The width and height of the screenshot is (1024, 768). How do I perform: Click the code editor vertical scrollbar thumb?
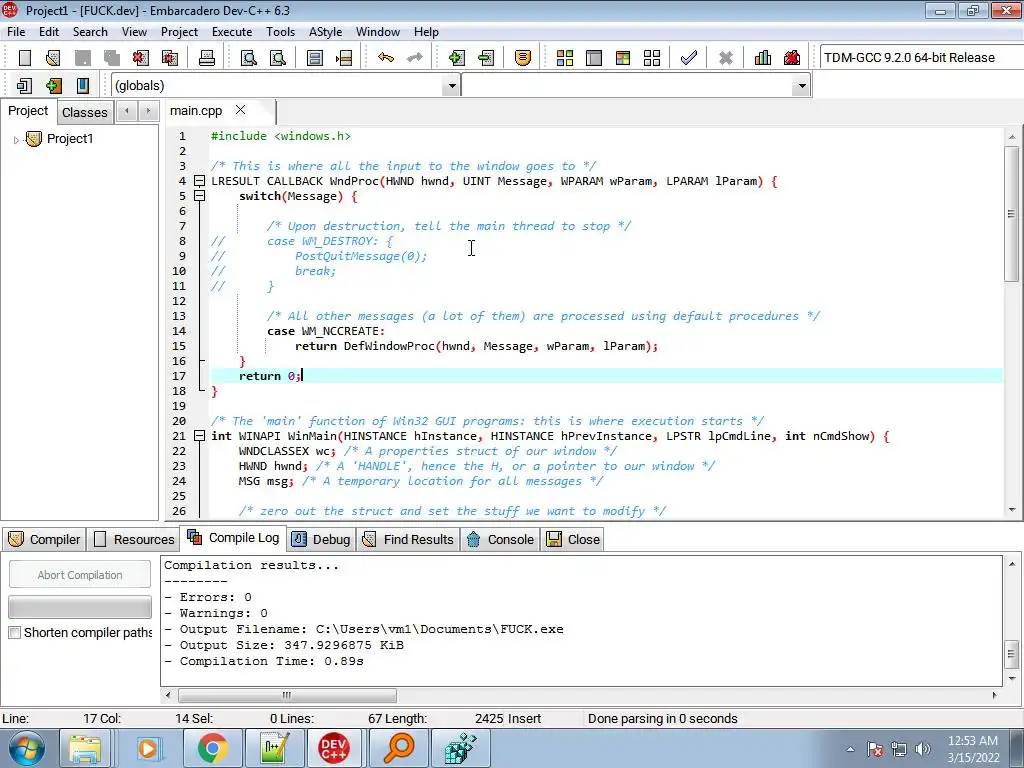(x=1011, y=214)
